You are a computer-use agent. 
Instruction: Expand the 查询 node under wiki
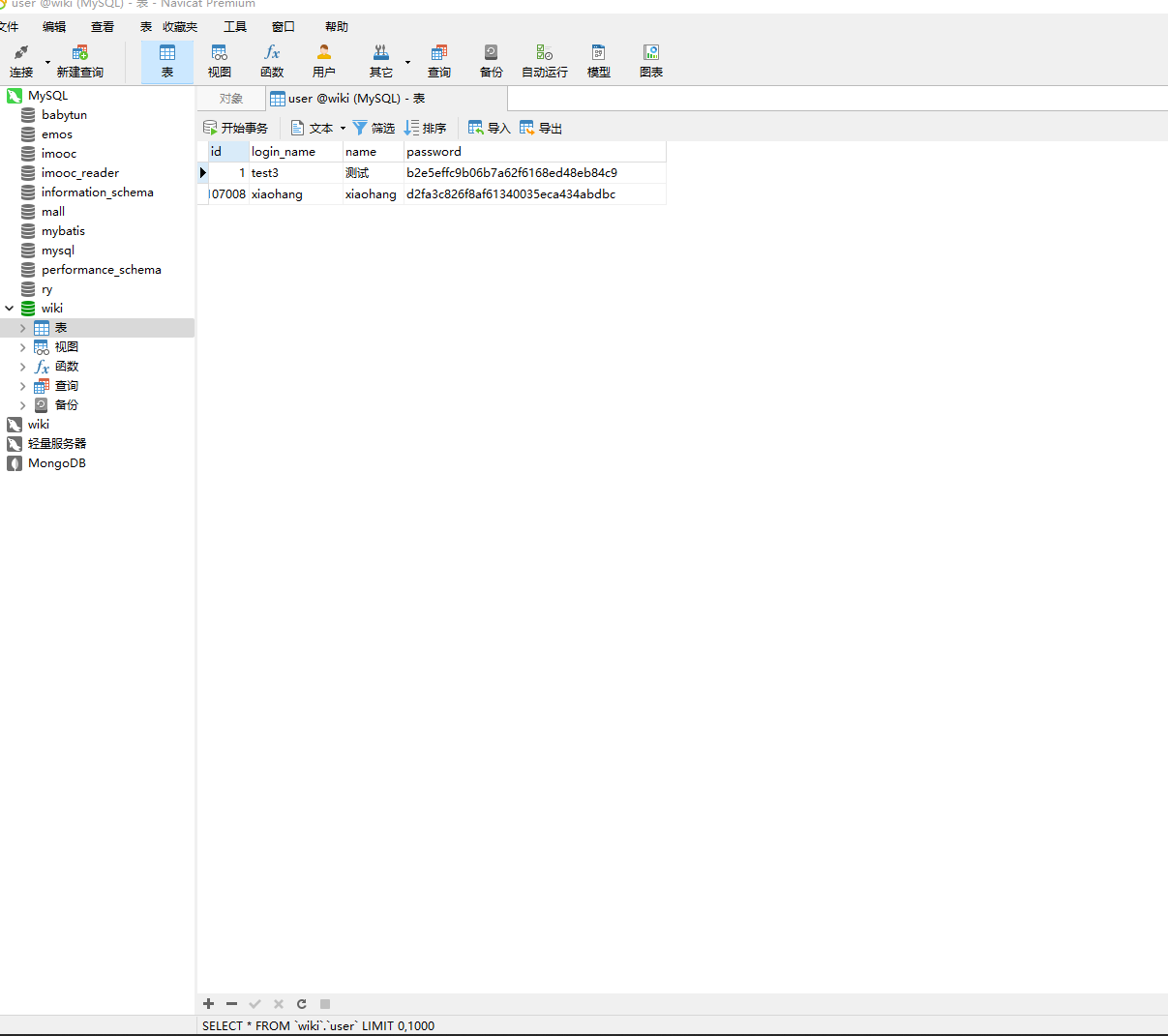pos(23,386)
